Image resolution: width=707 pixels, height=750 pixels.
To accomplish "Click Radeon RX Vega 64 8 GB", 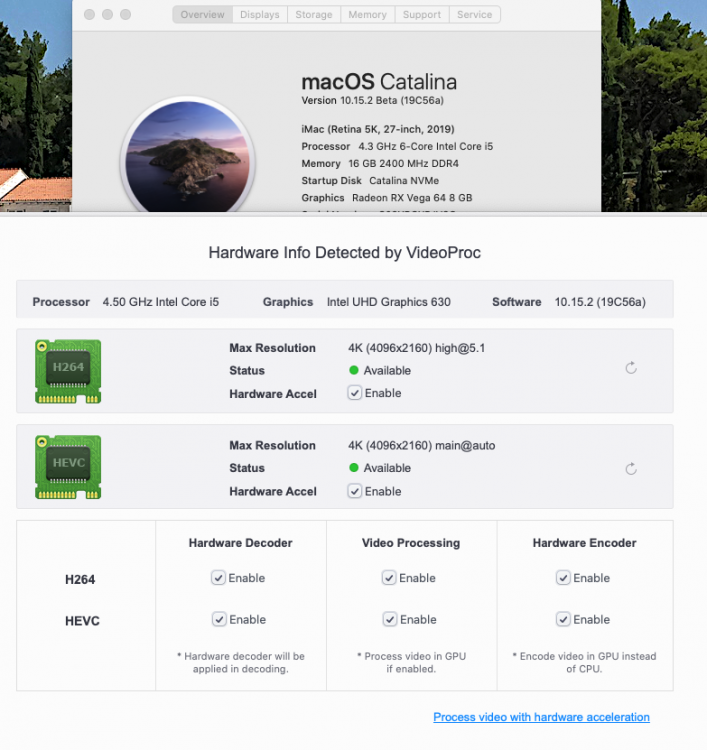I will [412, 198].
